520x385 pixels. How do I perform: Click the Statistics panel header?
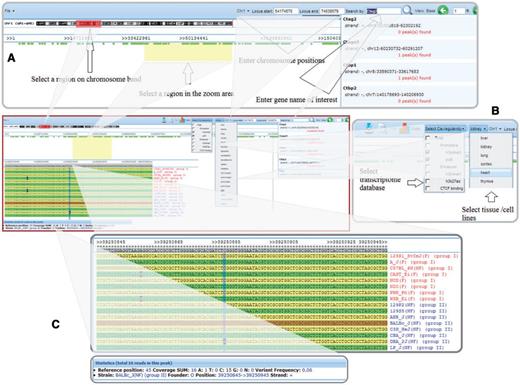click(218, 363)
